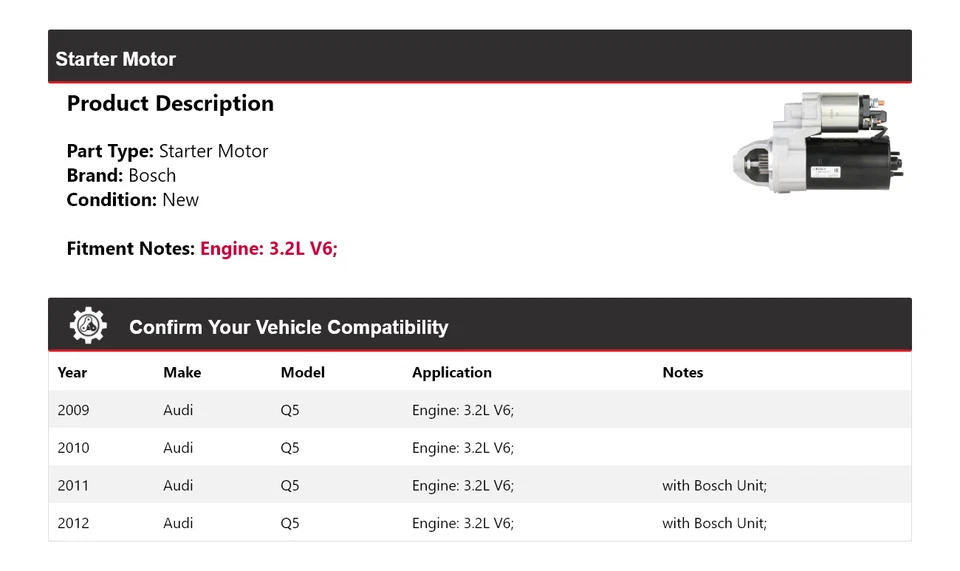960x571 pixels.
Task: Click the Part Type: Starter Motor line
Action: (x=167, y=151)
